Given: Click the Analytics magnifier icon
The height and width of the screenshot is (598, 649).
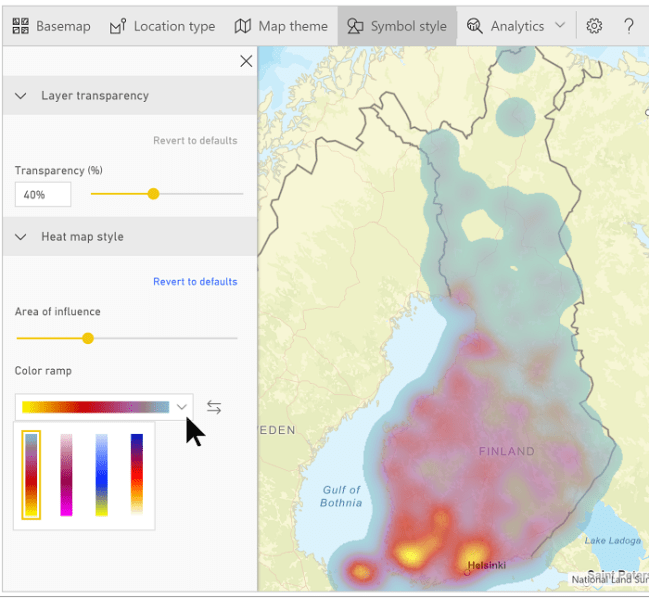Looking at the screenshot, I should pyautogui.click(x=475, y=26).
